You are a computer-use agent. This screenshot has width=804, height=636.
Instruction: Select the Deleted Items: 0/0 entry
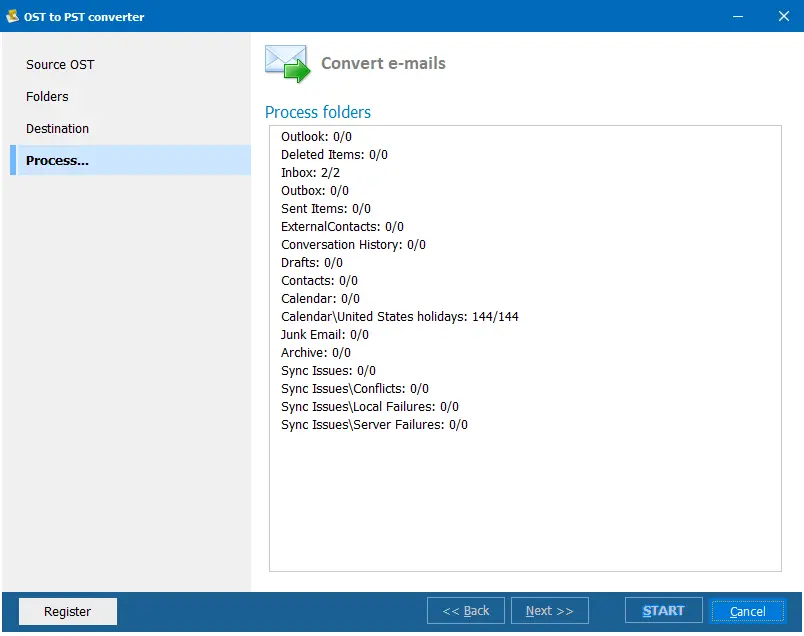click(334, 155)
